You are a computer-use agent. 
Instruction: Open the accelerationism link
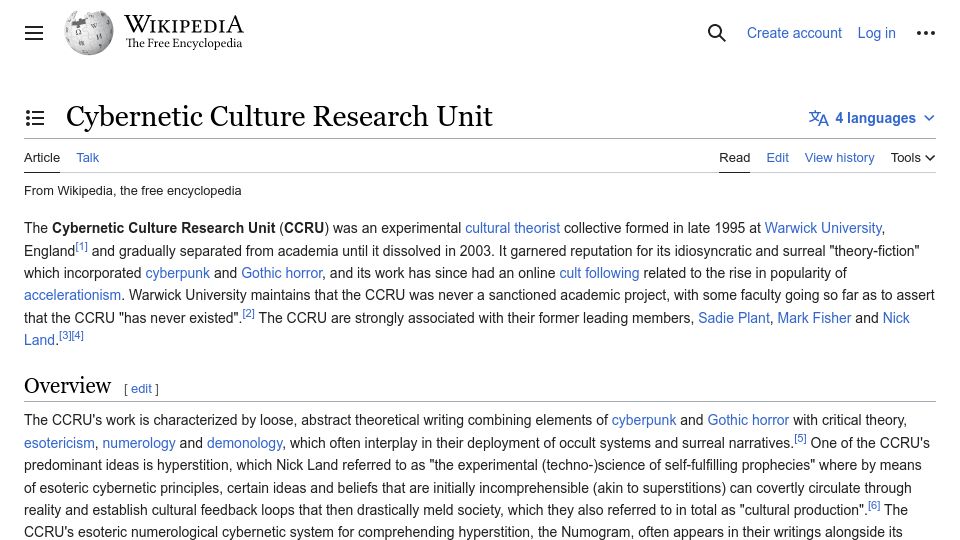tap(72, 295)
